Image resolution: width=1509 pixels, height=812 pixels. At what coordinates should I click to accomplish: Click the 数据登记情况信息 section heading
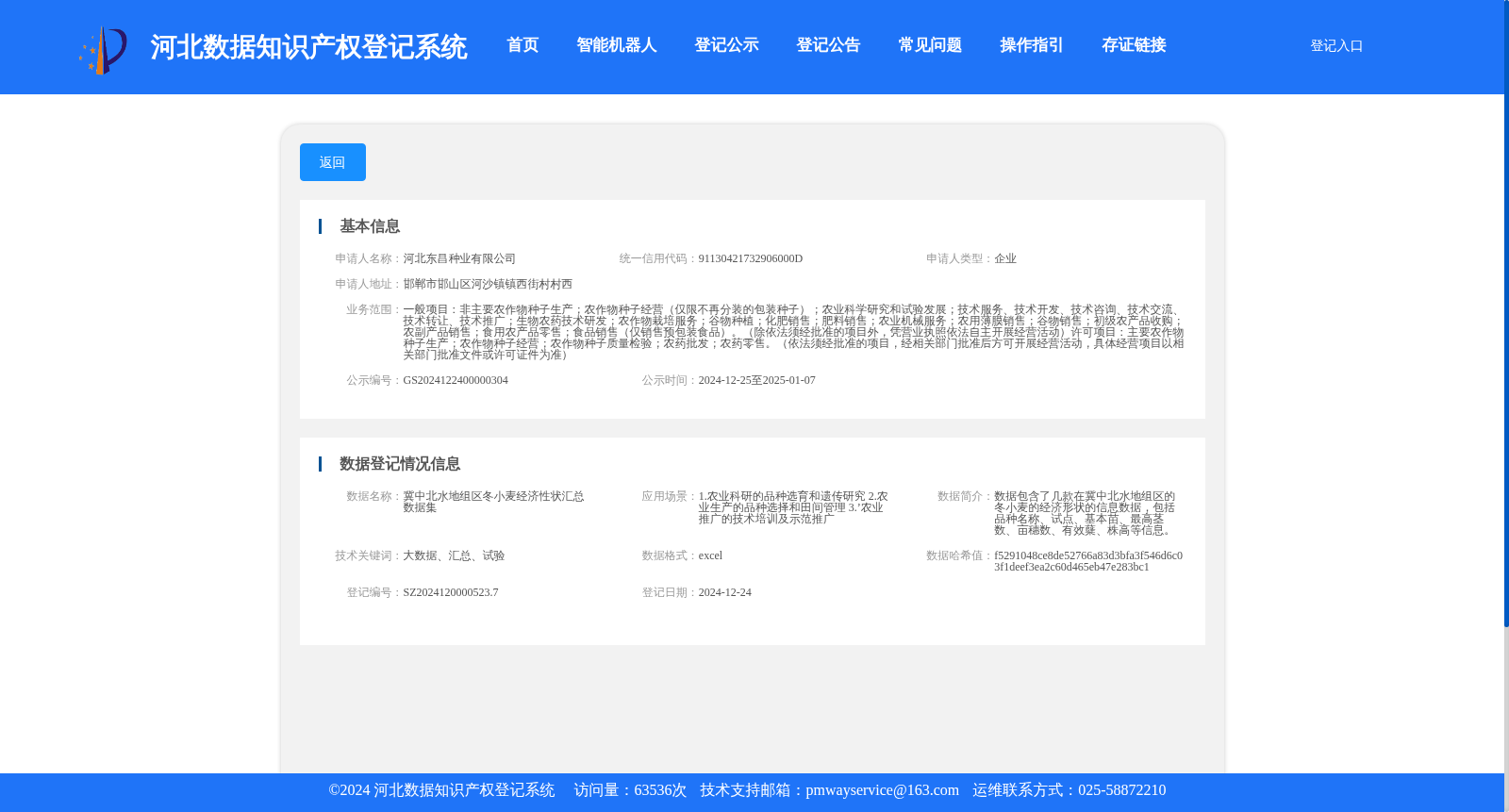pos(400,464)
